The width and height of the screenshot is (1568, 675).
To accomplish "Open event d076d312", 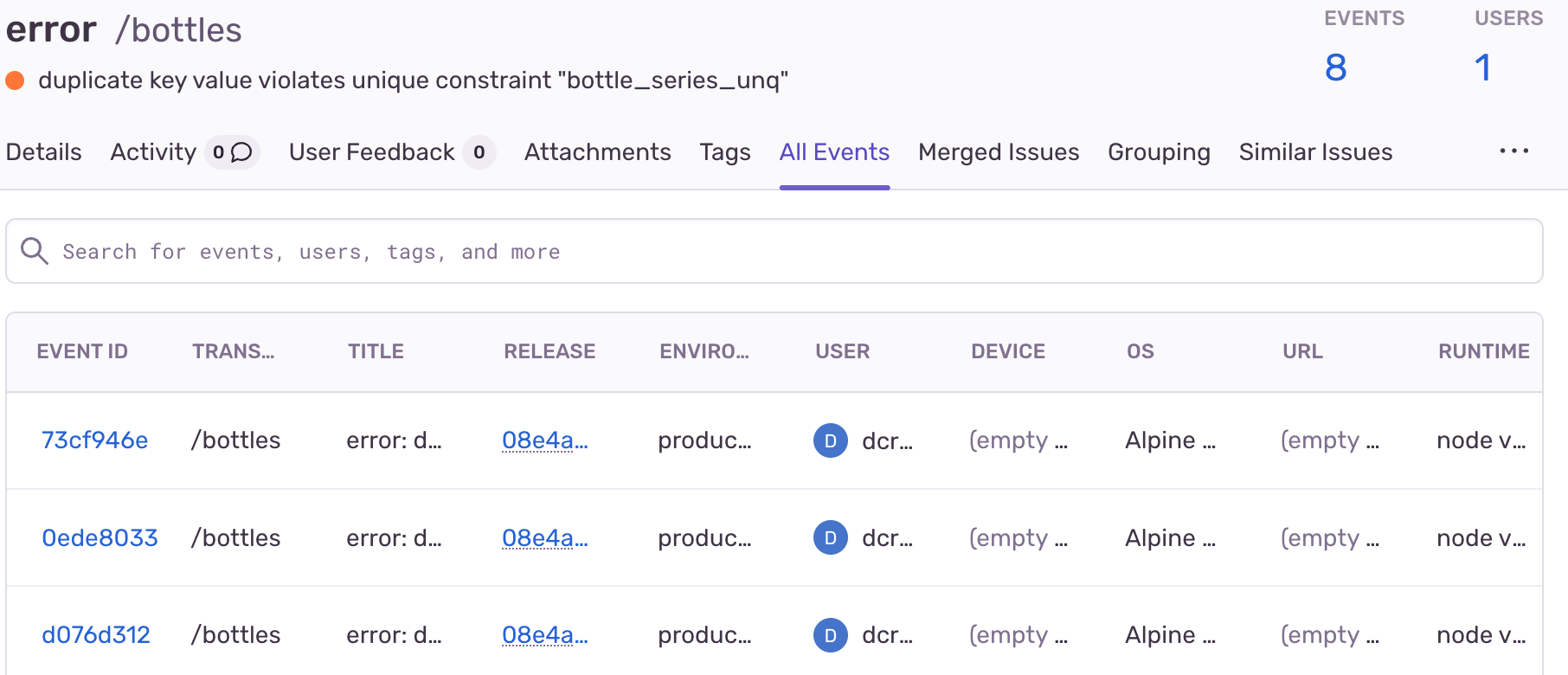I will point(96,635).
